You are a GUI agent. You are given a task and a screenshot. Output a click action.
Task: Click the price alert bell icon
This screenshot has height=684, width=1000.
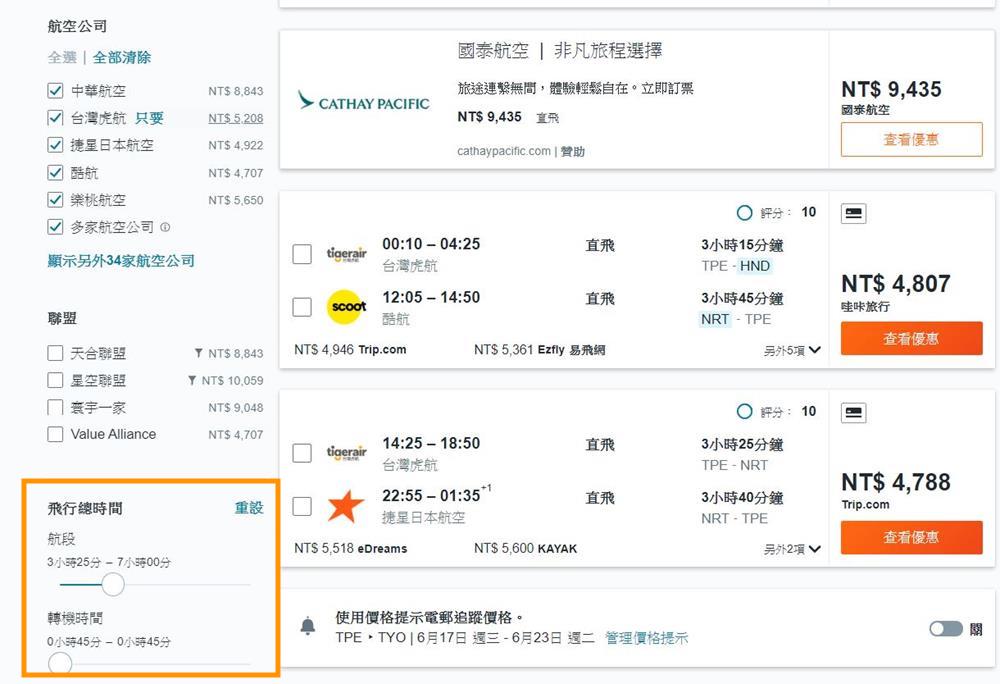pyautogui.click(x=307, y=626)
